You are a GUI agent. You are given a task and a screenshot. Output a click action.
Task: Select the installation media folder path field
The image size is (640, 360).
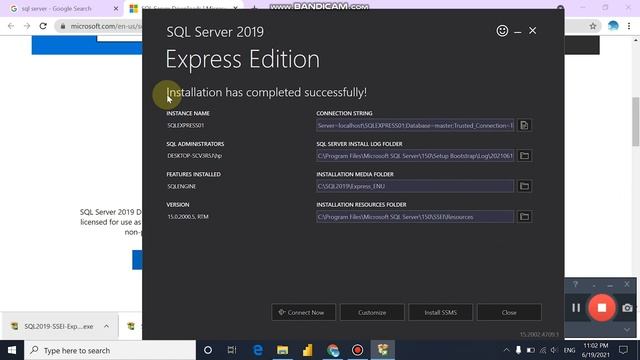415,186
